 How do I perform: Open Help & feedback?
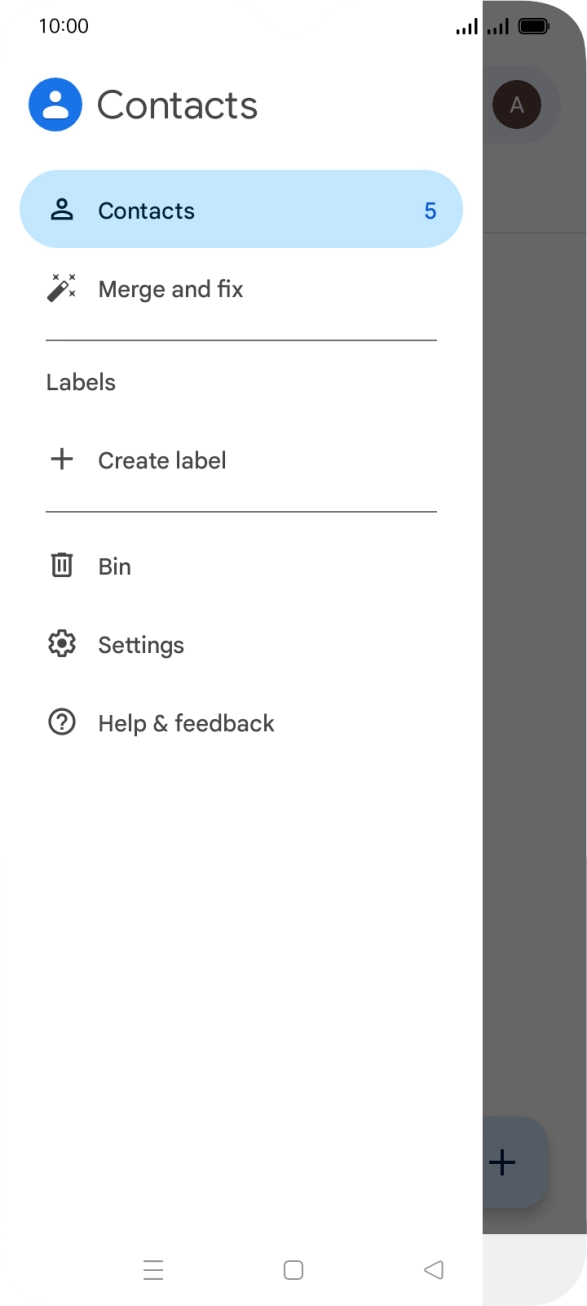pos(241,722)
